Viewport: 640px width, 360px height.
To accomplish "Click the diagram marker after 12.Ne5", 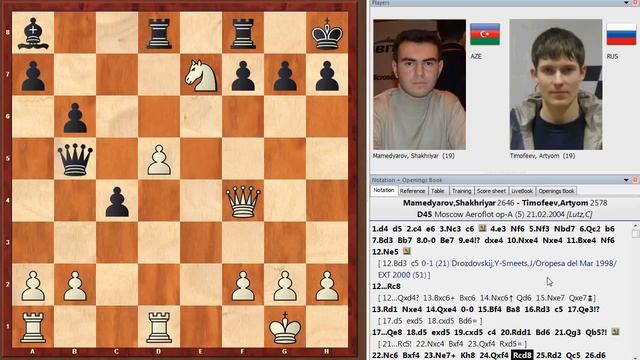I will (407, 251).
